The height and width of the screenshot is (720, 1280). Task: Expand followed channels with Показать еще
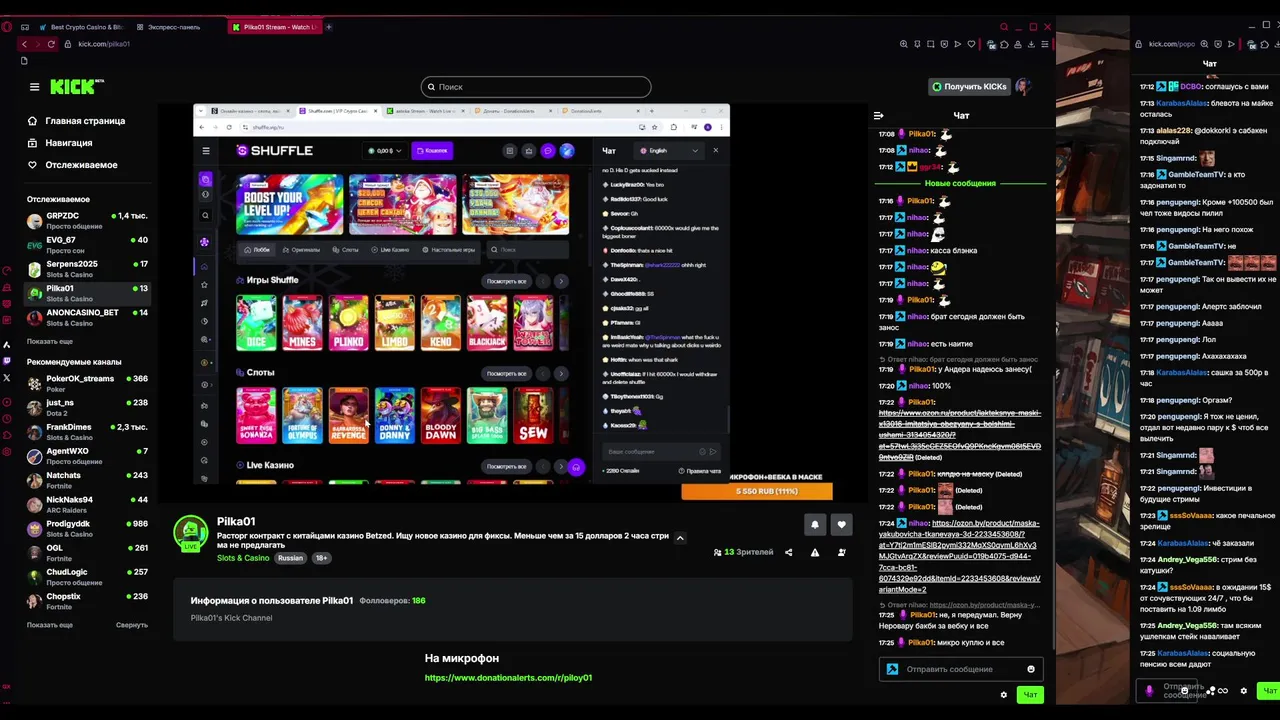[50, 342]
